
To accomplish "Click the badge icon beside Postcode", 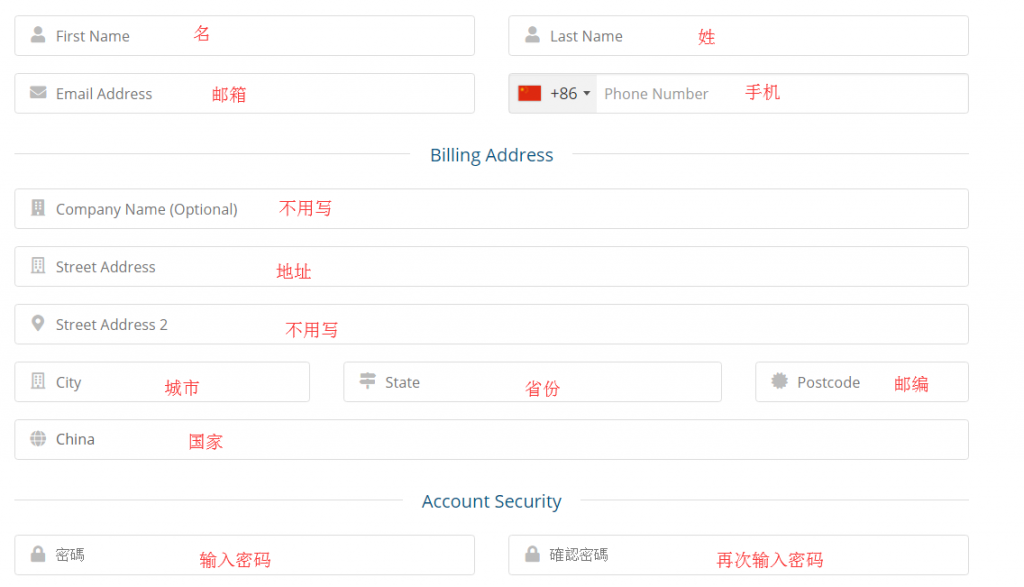I will (779, 381).
